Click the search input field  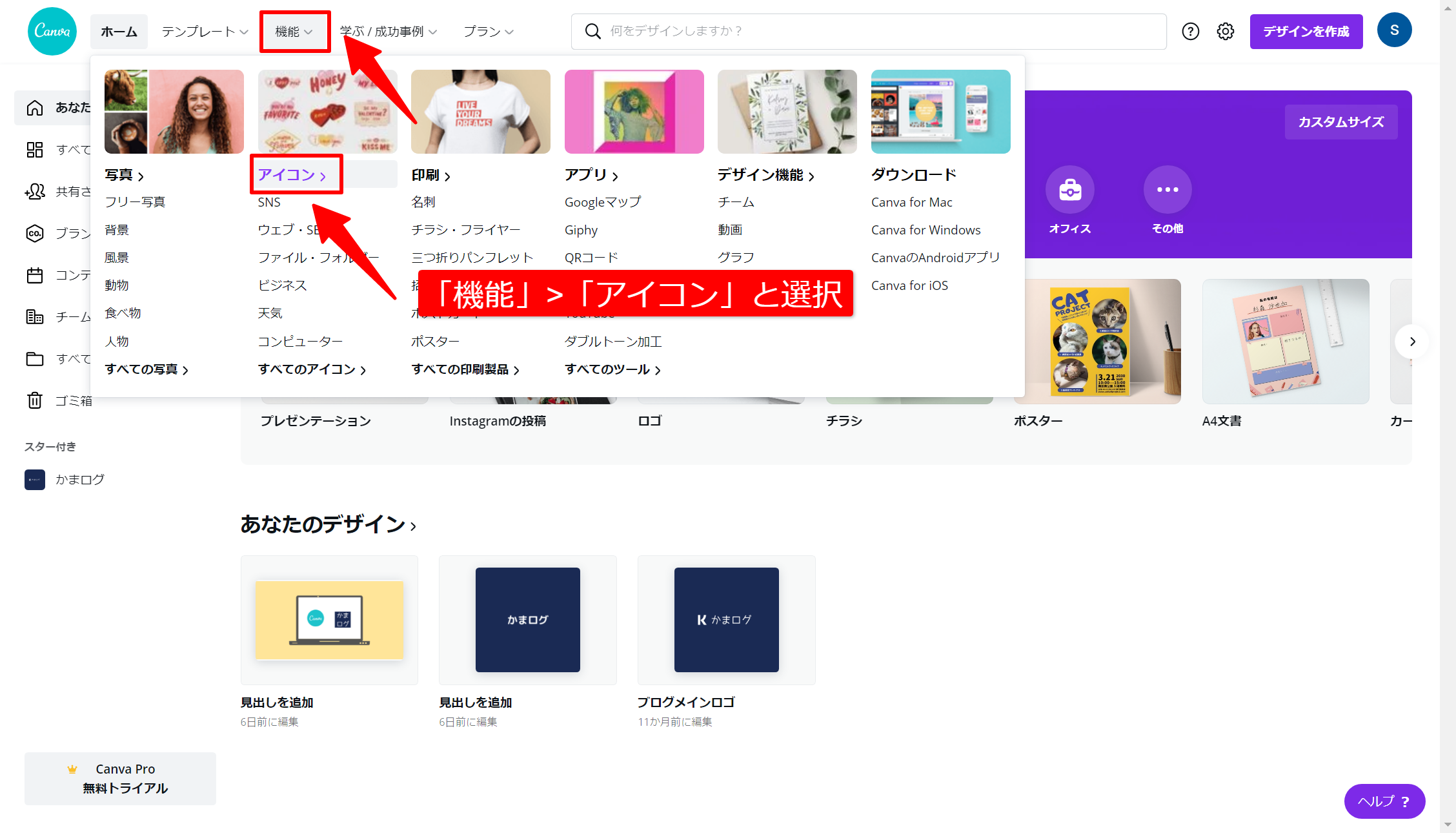coord(869,31)
